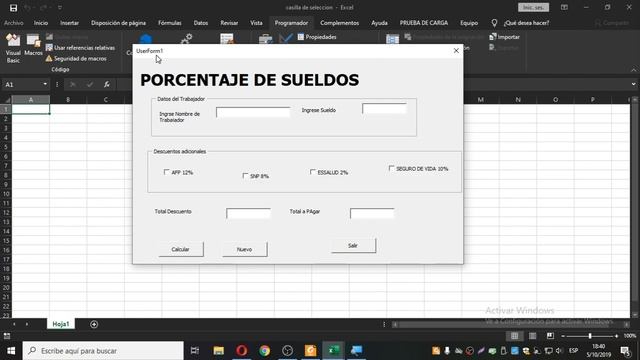Screen dimensions: 640x360
Task: Click the Windows search box
Action: click(x=103, y=351)
